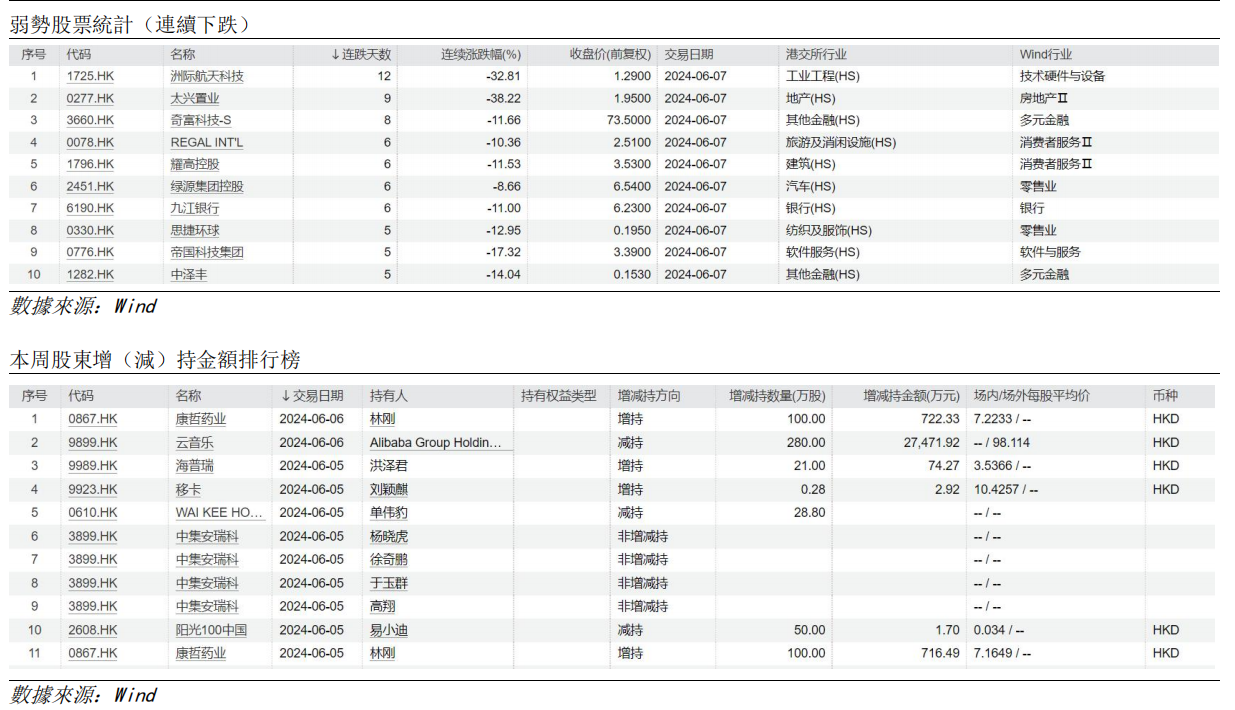The width and height of the screenshot is (1235, 710).
Task: Open stock code link 9923.HK
Action: coord(93,490)
